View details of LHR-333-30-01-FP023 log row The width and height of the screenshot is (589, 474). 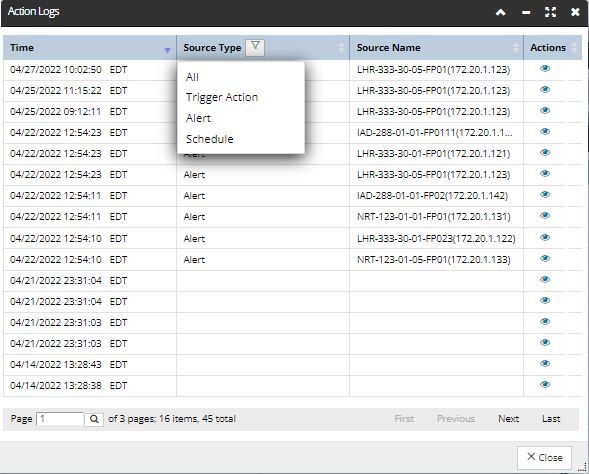[545, 238]
